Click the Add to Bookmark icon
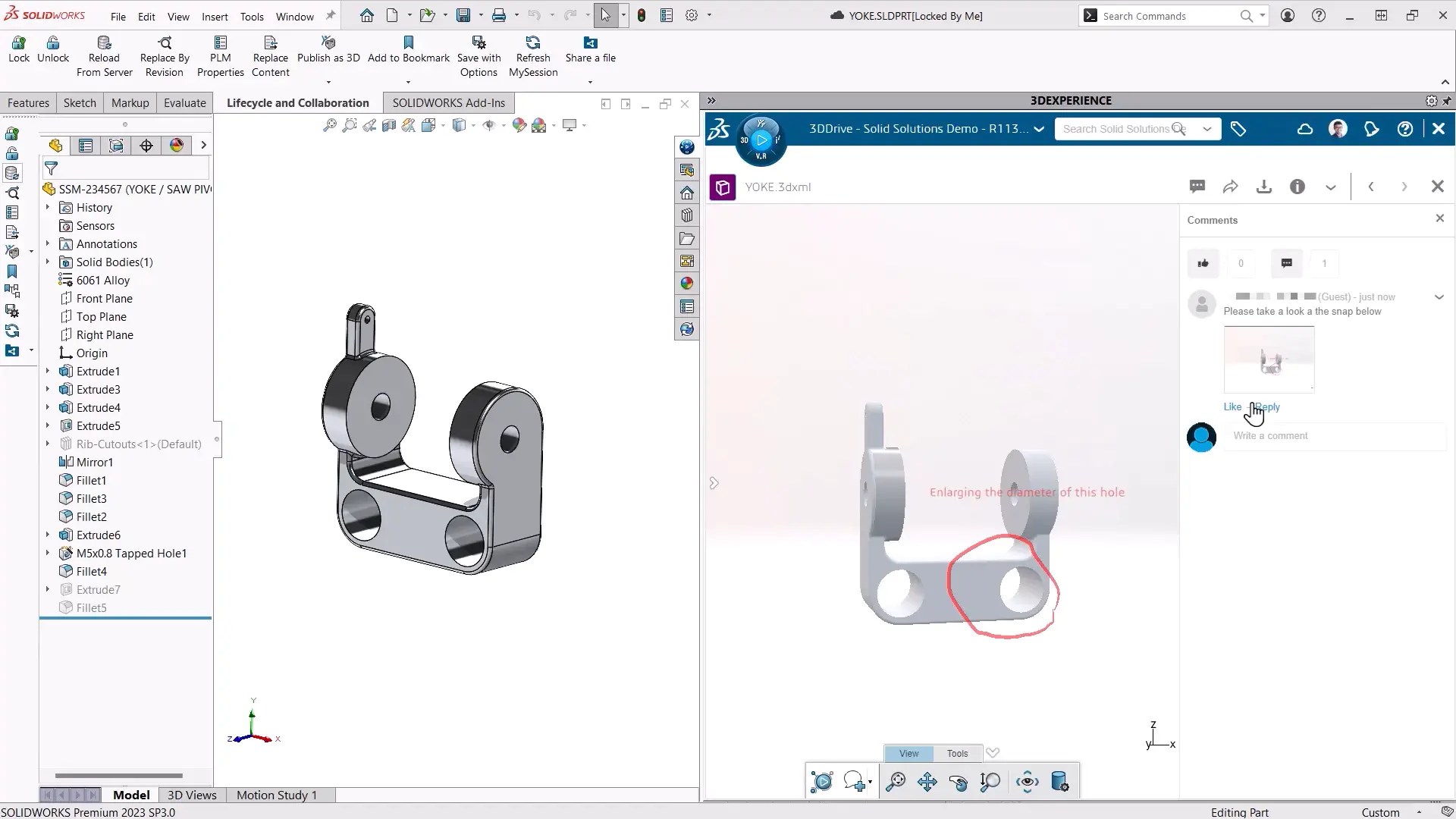This screenshot has height=819, width=1456. [x=408, y=43]
